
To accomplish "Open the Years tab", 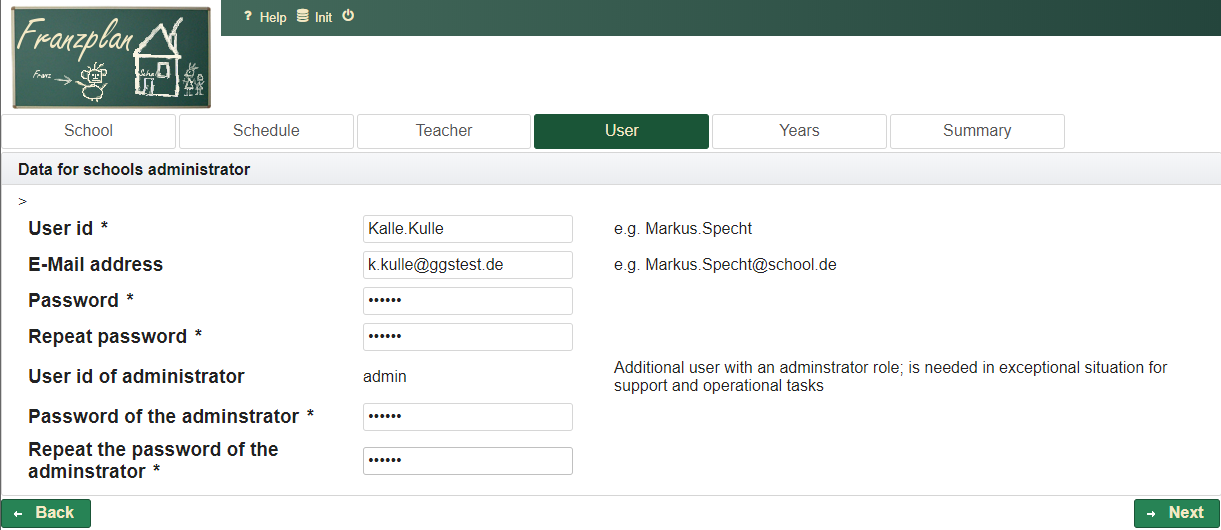I will pyautogui.click(x=799, y=131).
